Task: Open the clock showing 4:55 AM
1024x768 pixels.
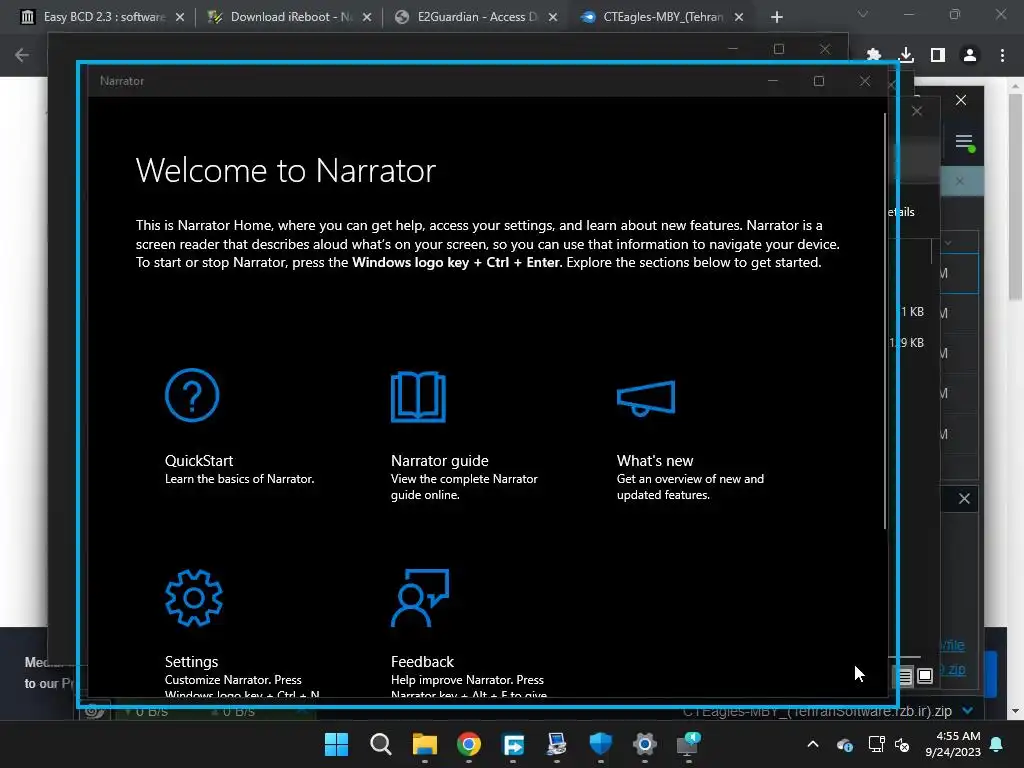Action: coord(953,744)
